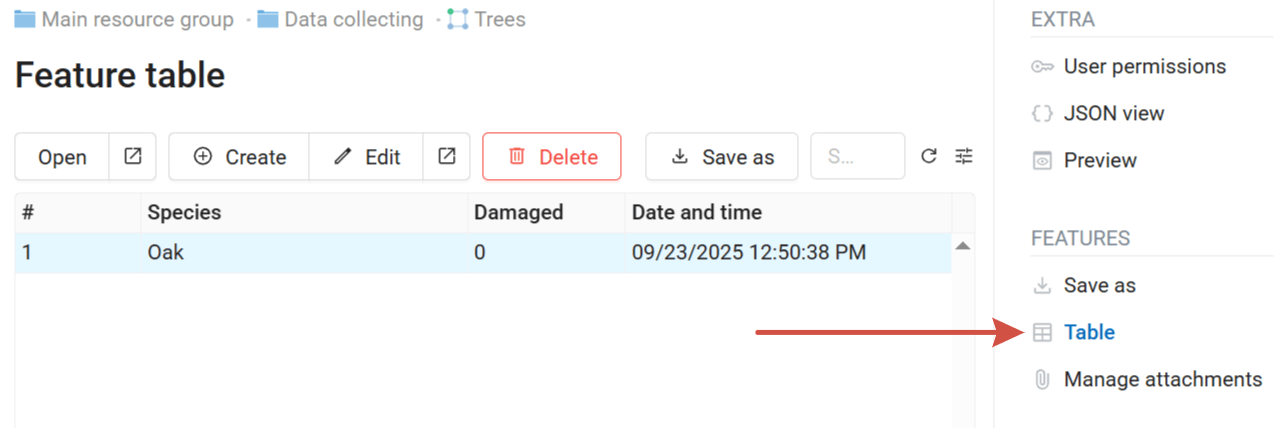Click the Manage attachments paperclip icon
The image size is (1283, 428).
click(x=1042, y=380)
